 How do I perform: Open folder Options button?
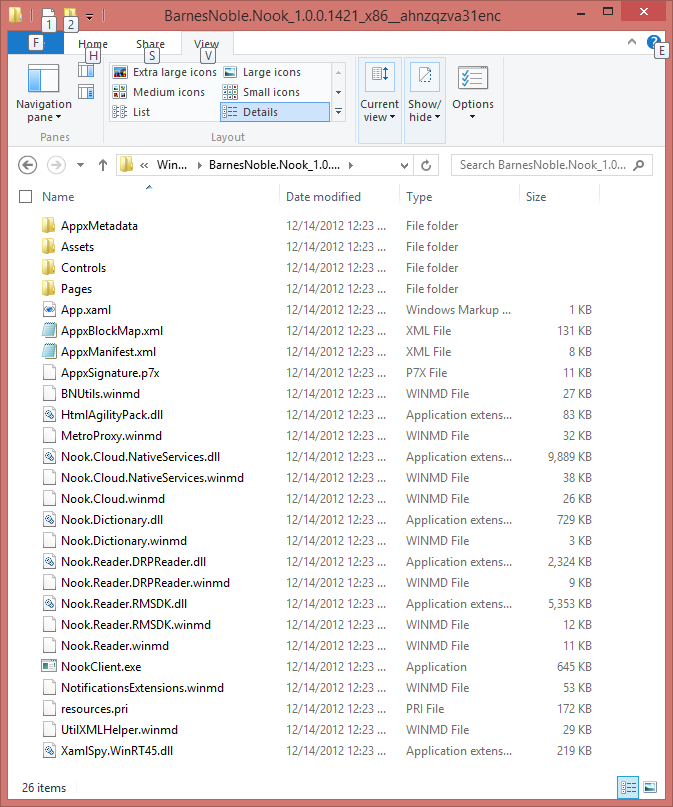click(473, 94)
